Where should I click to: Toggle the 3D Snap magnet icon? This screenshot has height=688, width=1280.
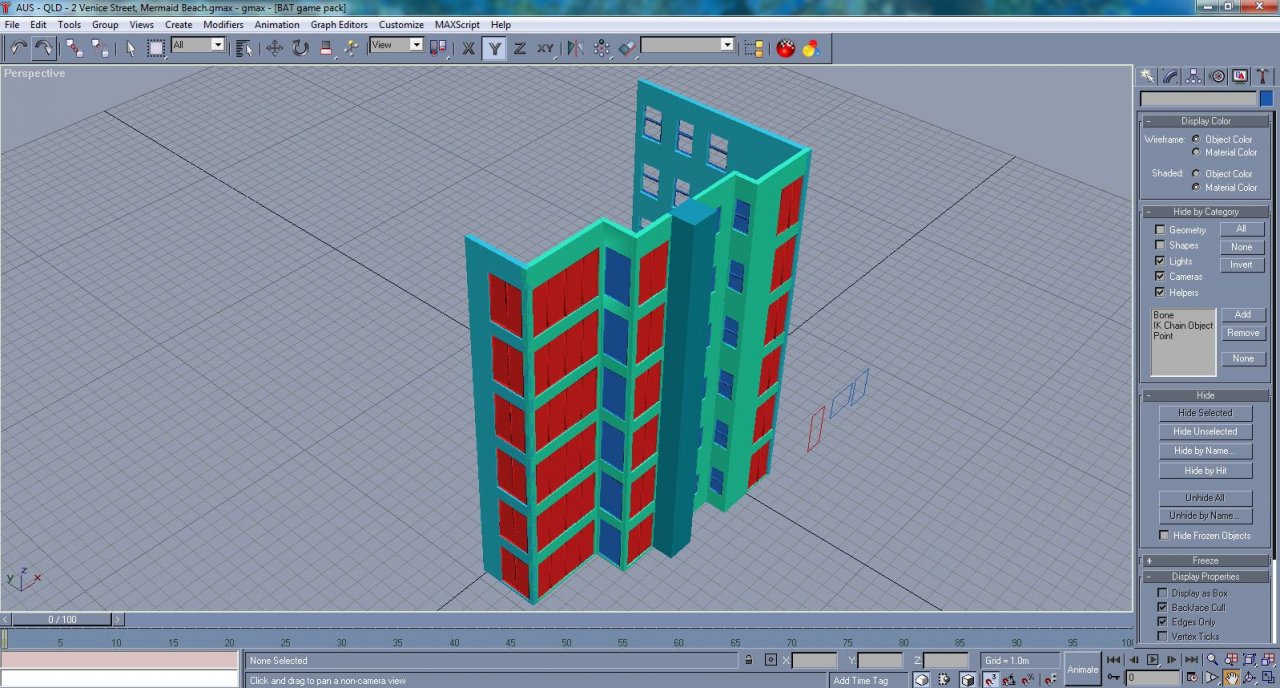tap(989, 680)
